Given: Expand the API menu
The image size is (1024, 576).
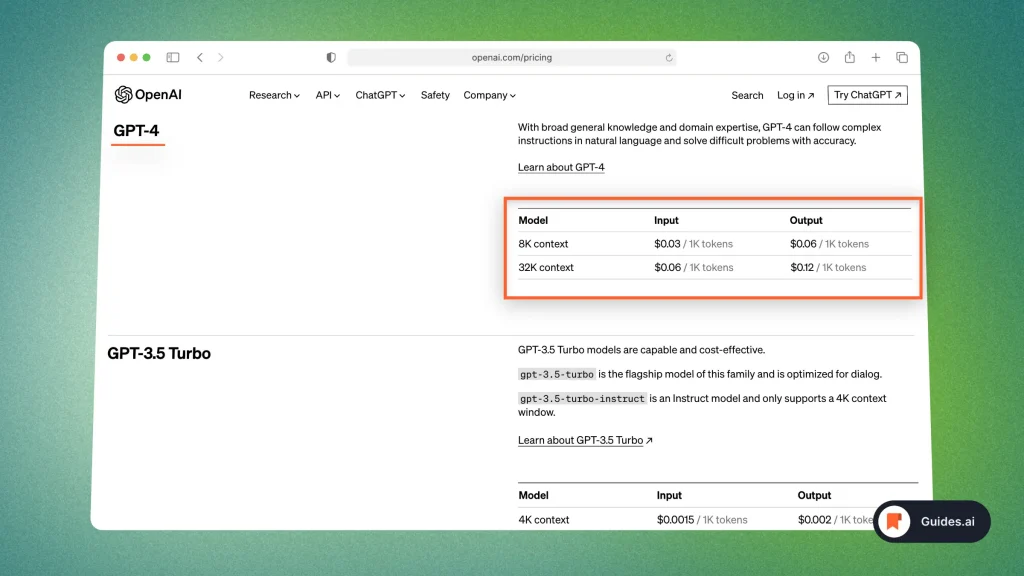Looking at the screenshot, I should click(x=328, y=95).
